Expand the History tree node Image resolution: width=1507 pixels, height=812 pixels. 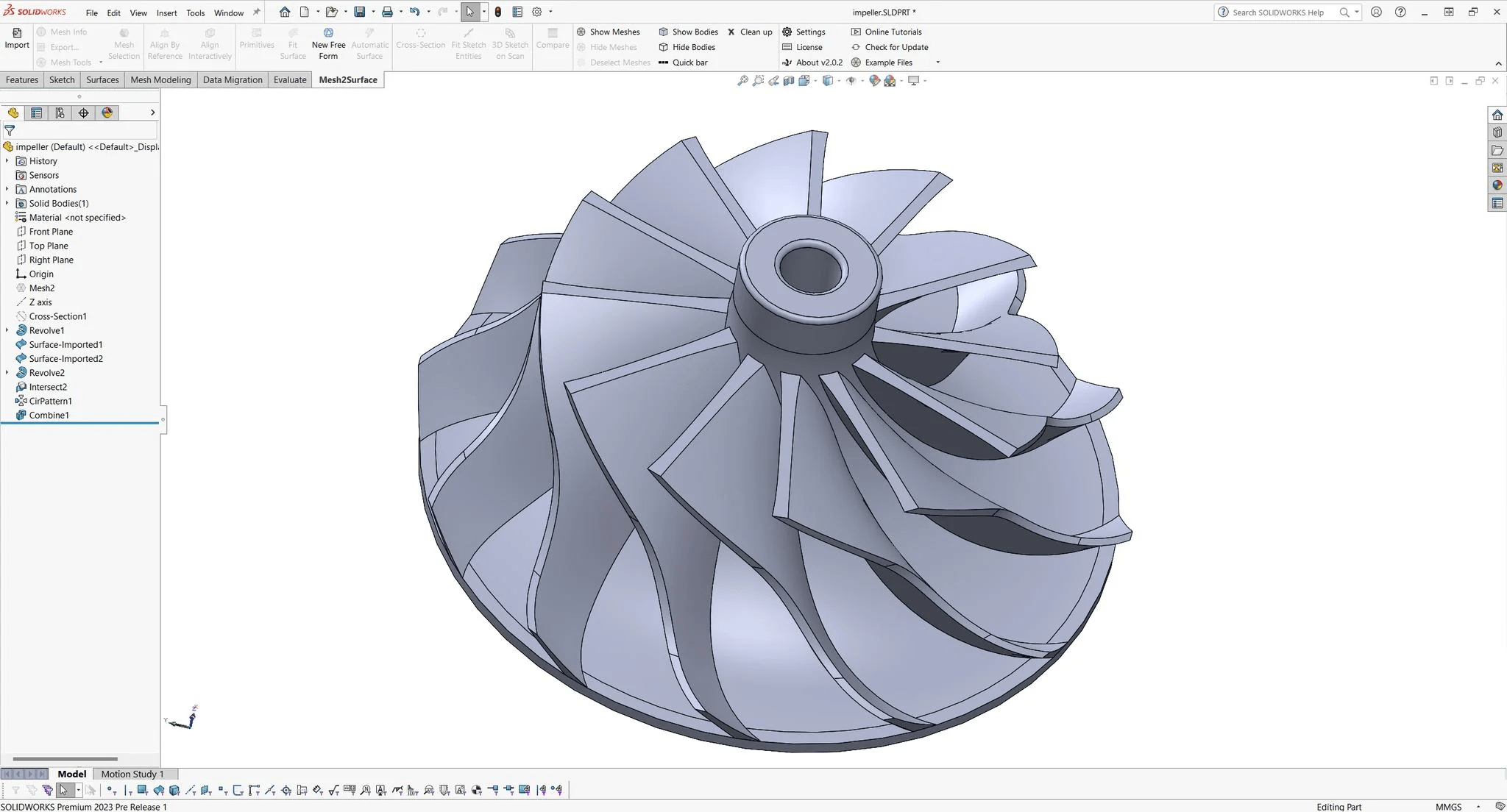click(x=7, y=160)
